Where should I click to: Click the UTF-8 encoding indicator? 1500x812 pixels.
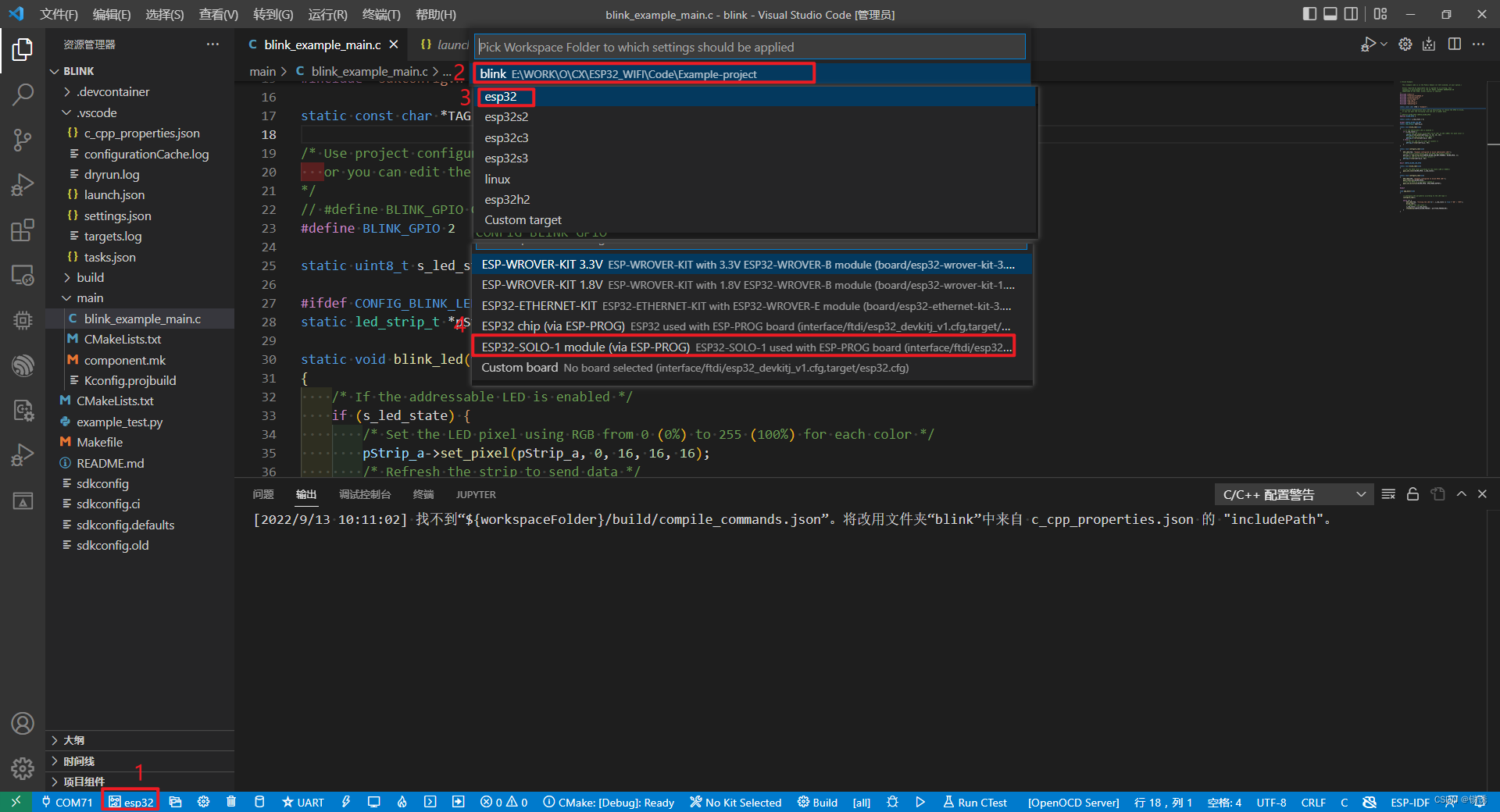tap(1271, 802)
